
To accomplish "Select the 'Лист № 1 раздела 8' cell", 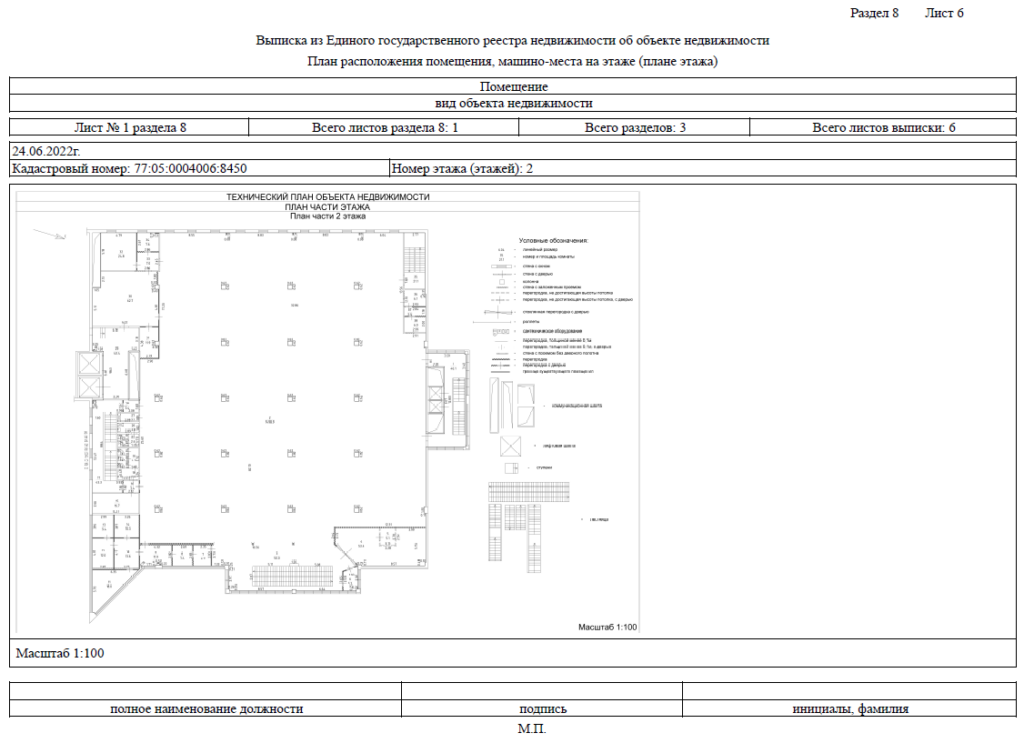I will [130, 128].
